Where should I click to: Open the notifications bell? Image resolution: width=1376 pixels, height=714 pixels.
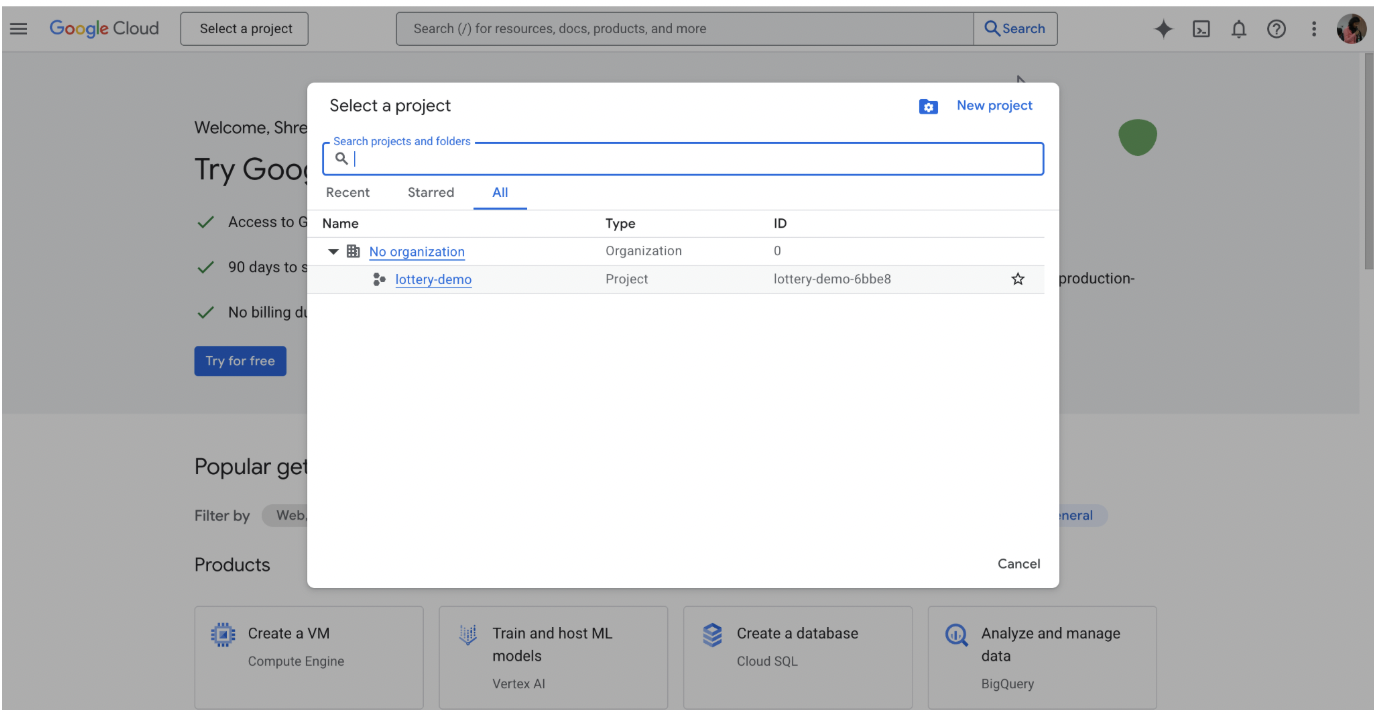(x=1239, y=29)
